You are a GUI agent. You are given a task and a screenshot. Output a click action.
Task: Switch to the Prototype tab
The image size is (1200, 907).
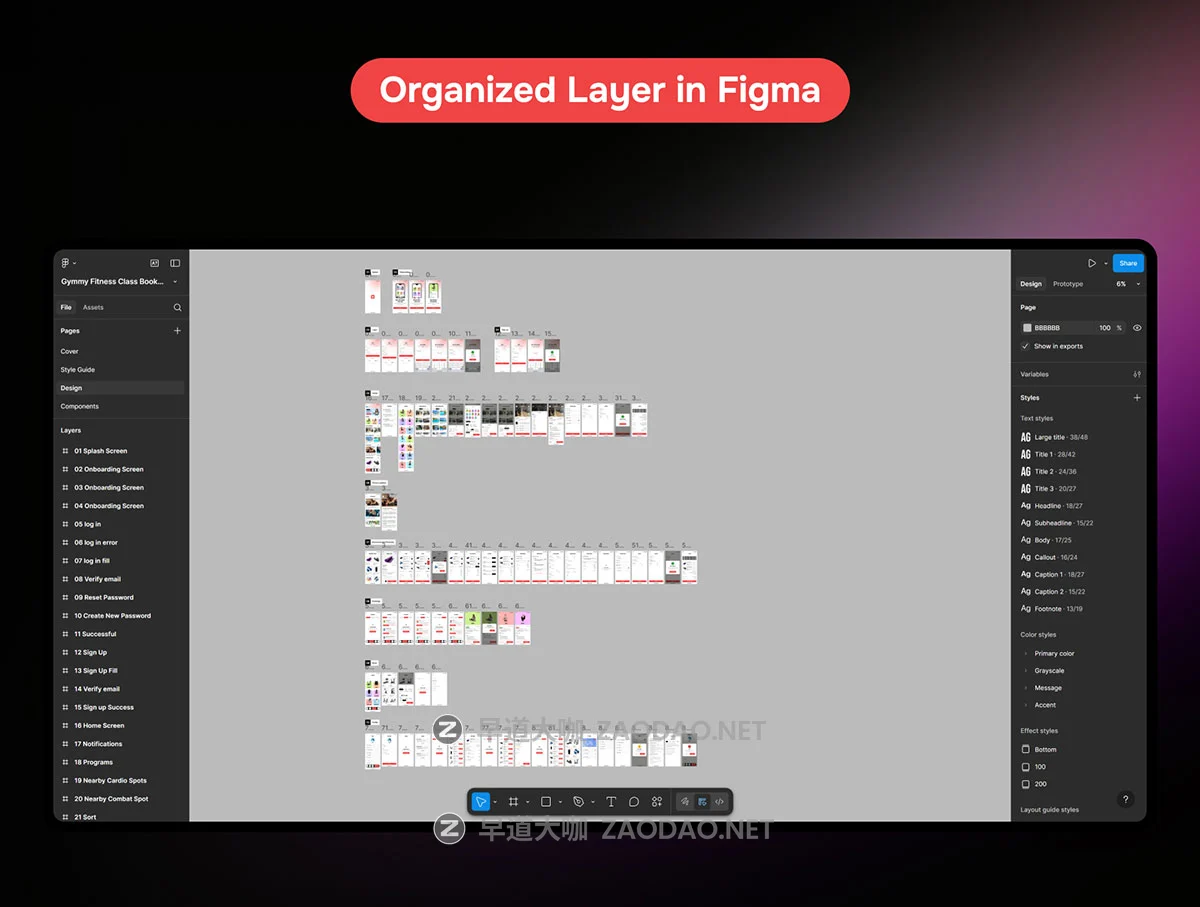(x=1067, y=284)
